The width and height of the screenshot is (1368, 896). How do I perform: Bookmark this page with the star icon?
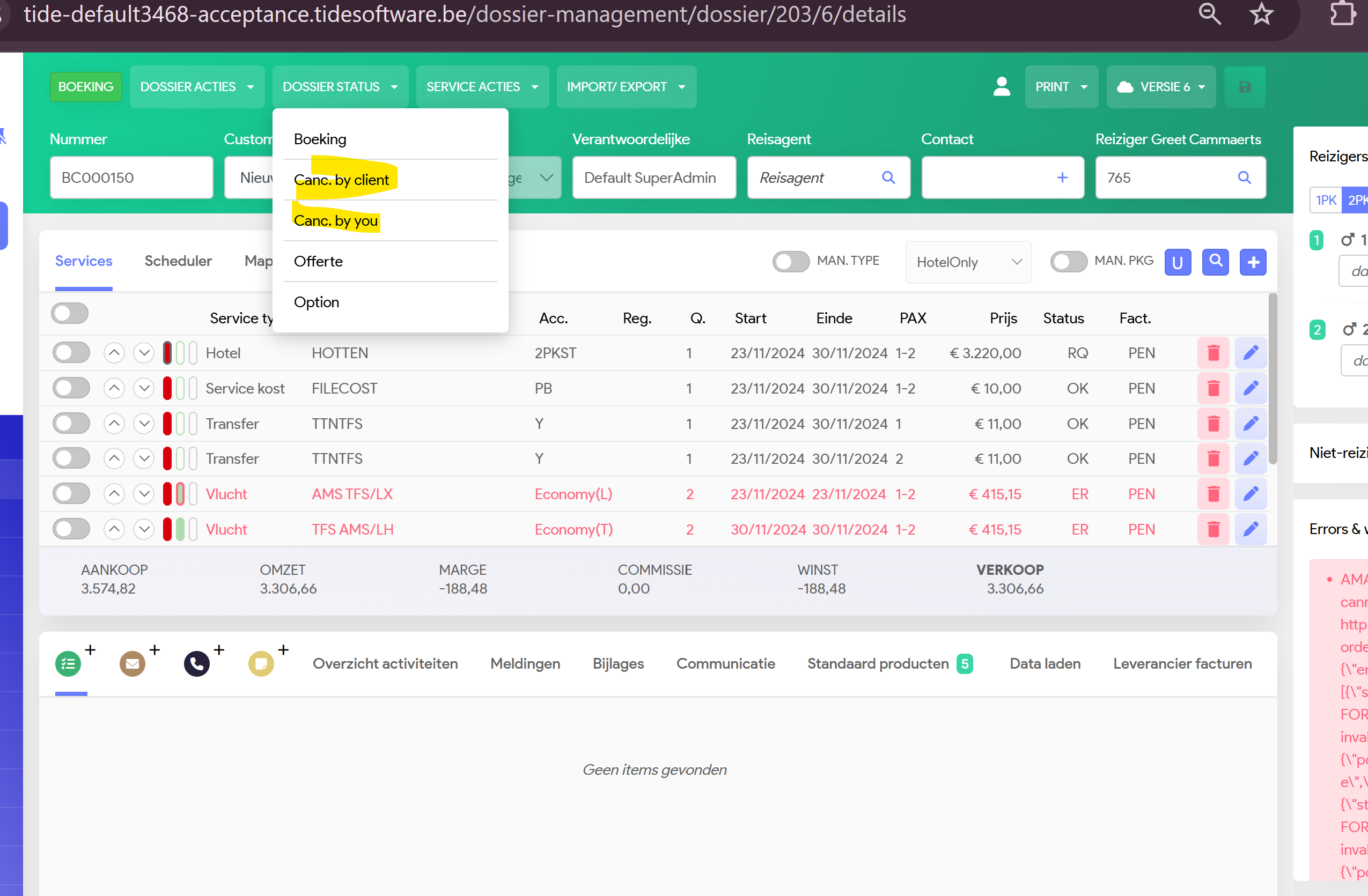click(x=1261, y=14)
